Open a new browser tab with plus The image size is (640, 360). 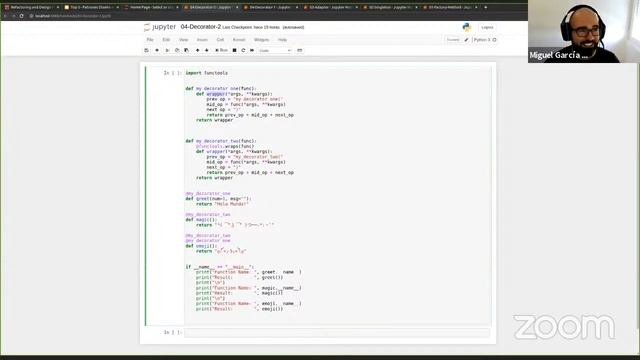click(x=485, y=7)
